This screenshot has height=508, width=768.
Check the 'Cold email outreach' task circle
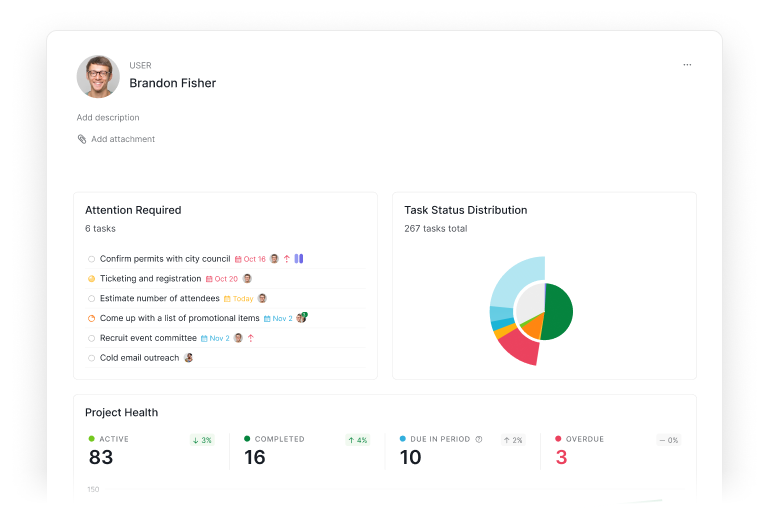(x=91, y=358)
